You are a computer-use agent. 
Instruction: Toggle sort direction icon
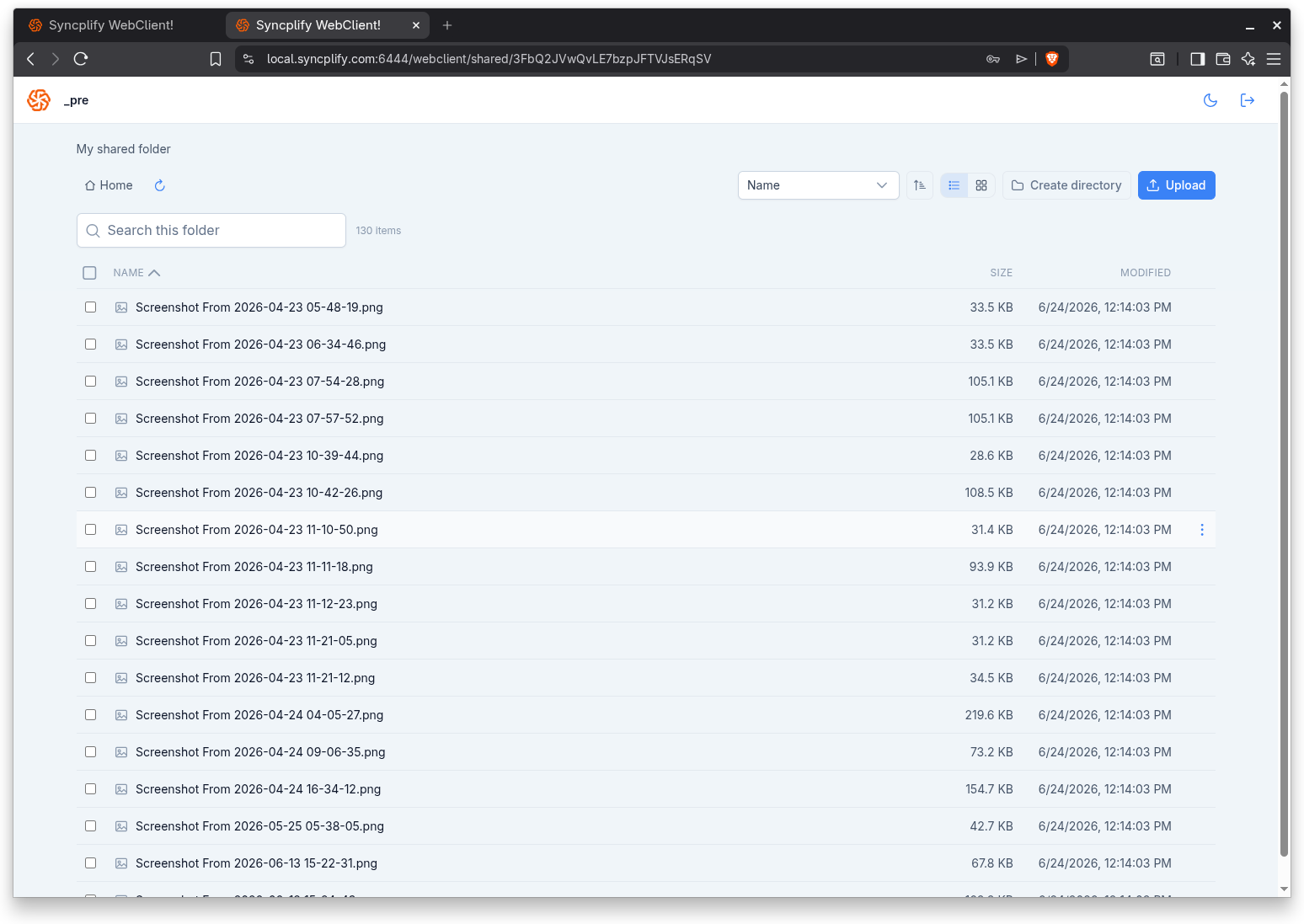click(x=920, y=185)
